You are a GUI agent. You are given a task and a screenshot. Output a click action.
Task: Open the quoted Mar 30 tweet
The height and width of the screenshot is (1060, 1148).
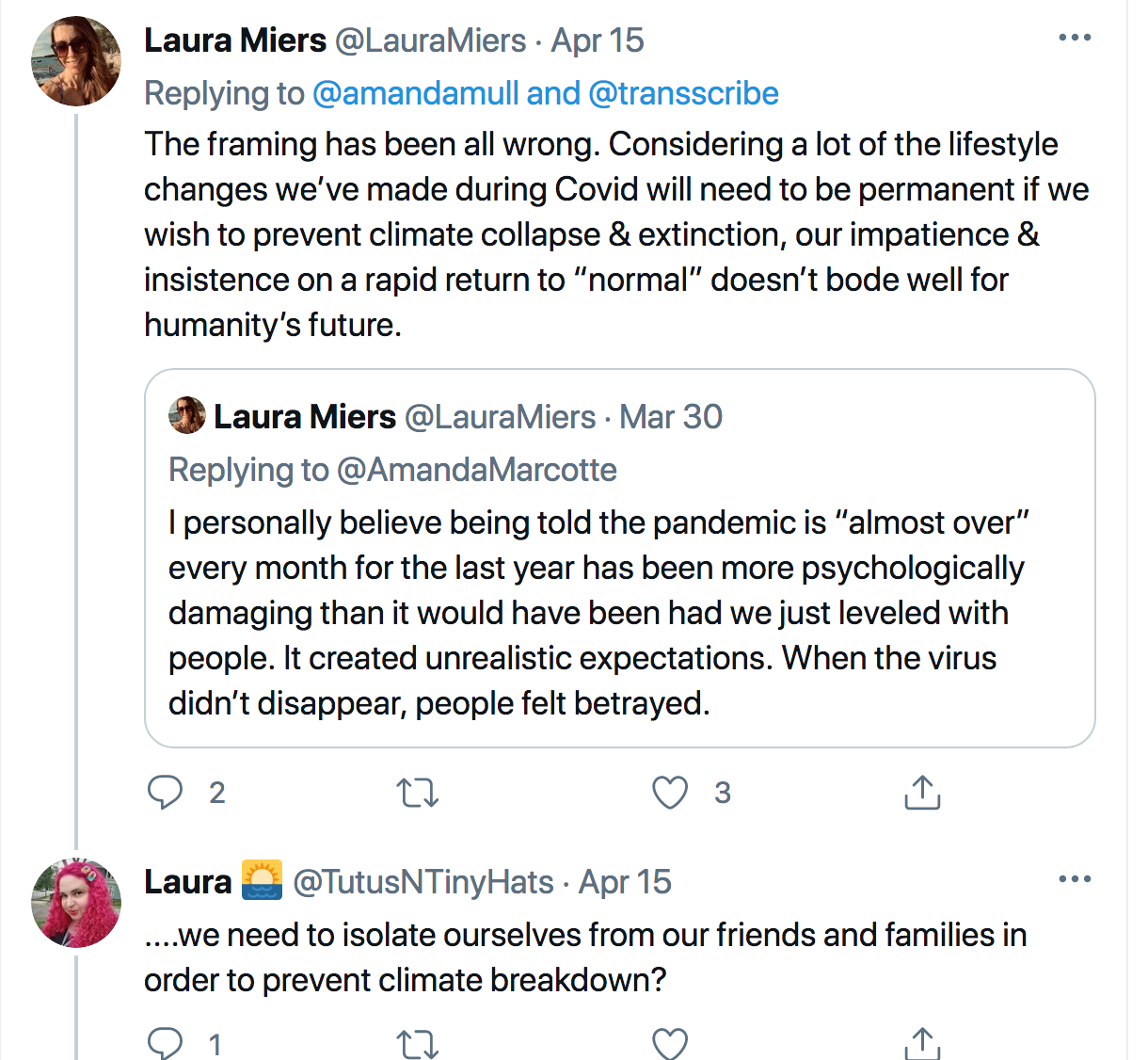tap(619, 612)
